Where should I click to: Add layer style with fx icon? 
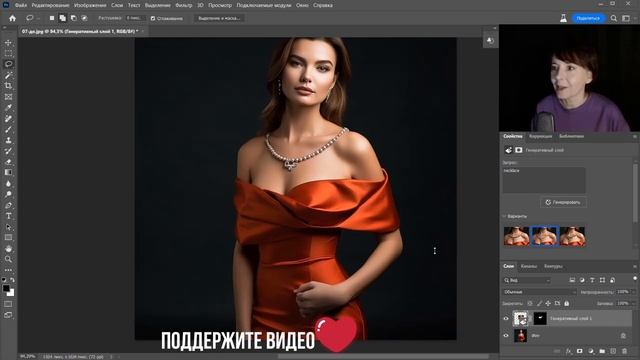(x=569, y=351)
